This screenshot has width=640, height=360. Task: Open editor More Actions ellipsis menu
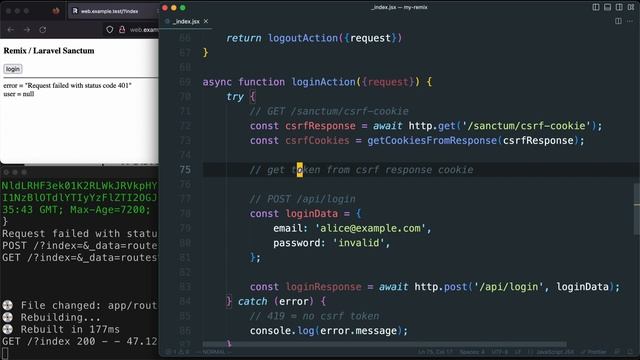(630, 21)
